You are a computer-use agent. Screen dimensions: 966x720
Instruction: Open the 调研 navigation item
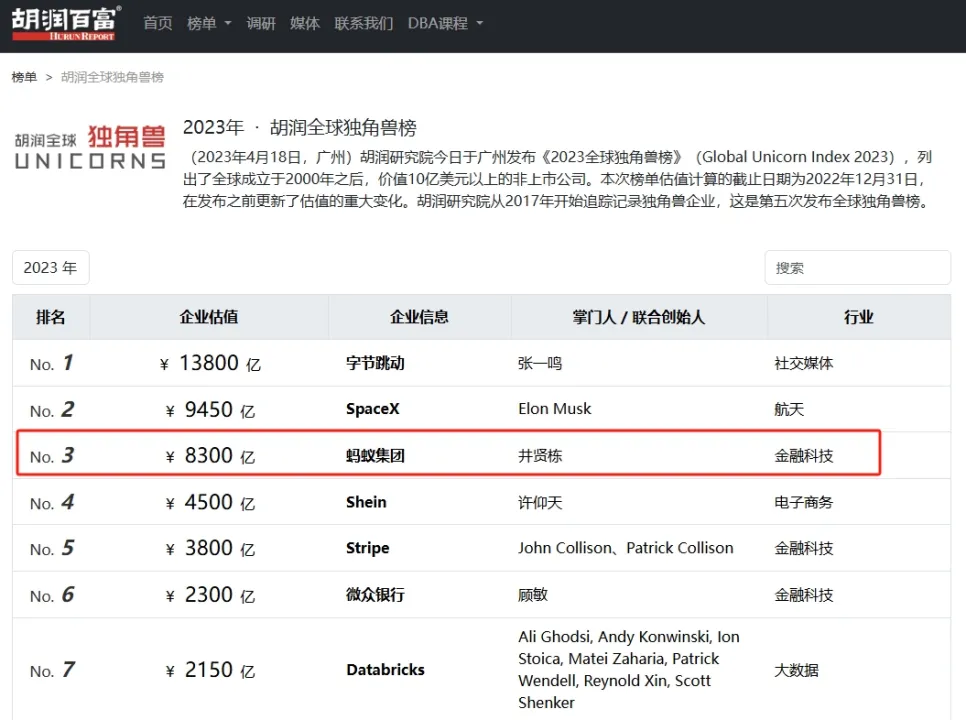[261, 23]
